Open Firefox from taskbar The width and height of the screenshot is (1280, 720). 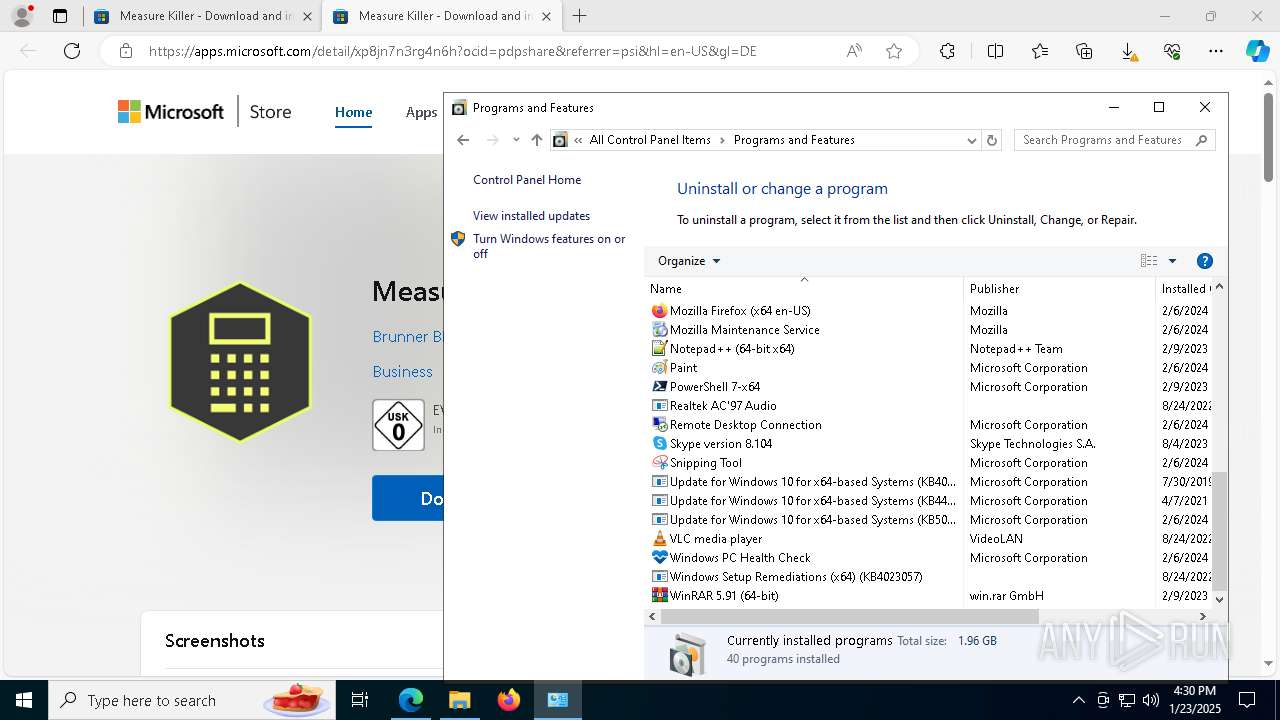509,700
